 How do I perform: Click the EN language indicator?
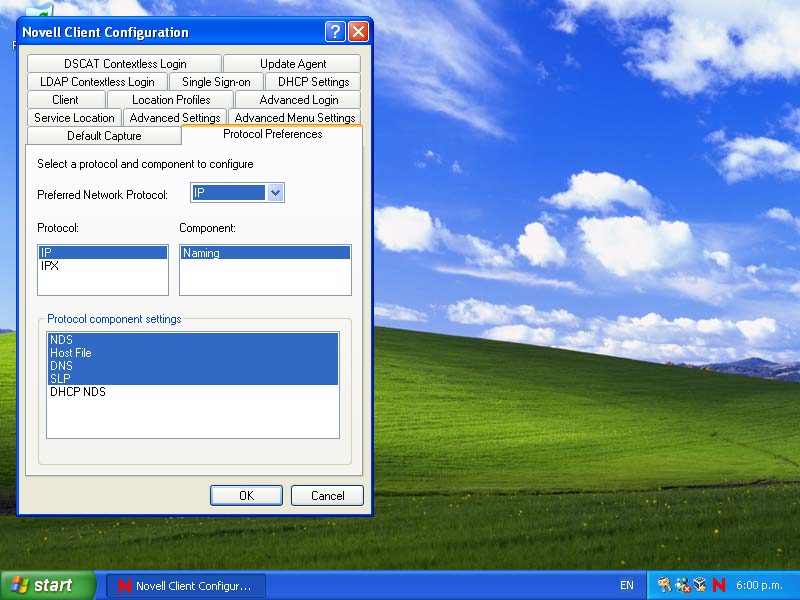coord(627,585)
